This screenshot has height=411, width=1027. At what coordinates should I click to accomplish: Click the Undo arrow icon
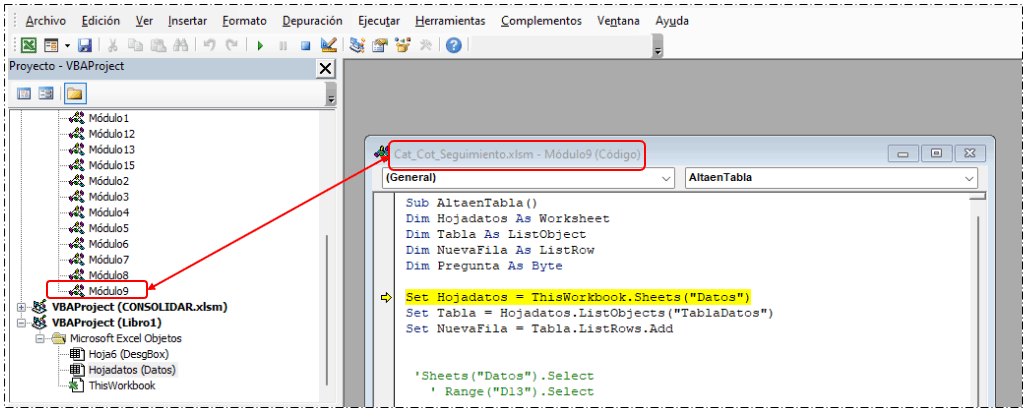[x=209, y=45]
